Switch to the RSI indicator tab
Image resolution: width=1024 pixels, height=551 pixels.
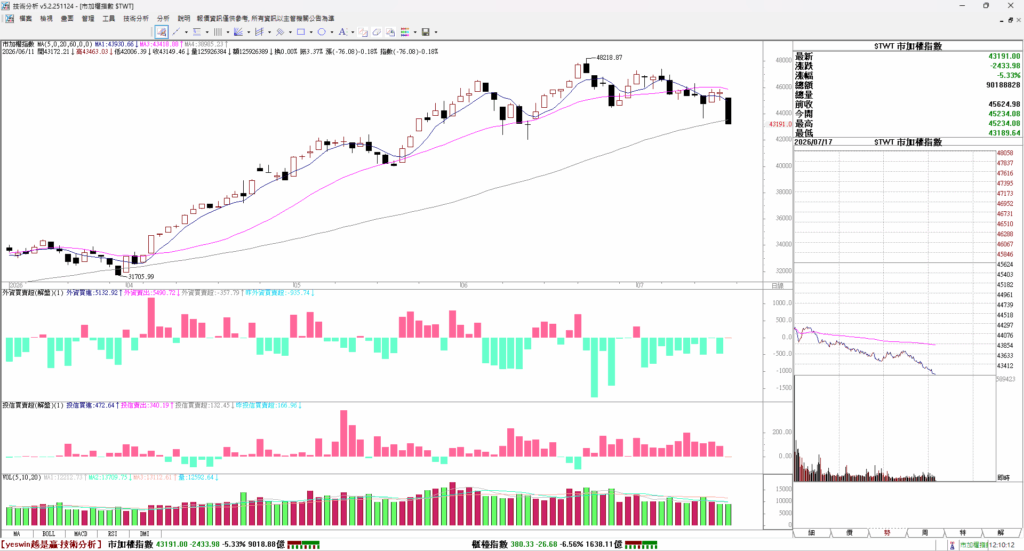pyautogui.click(x=112, y=534)
